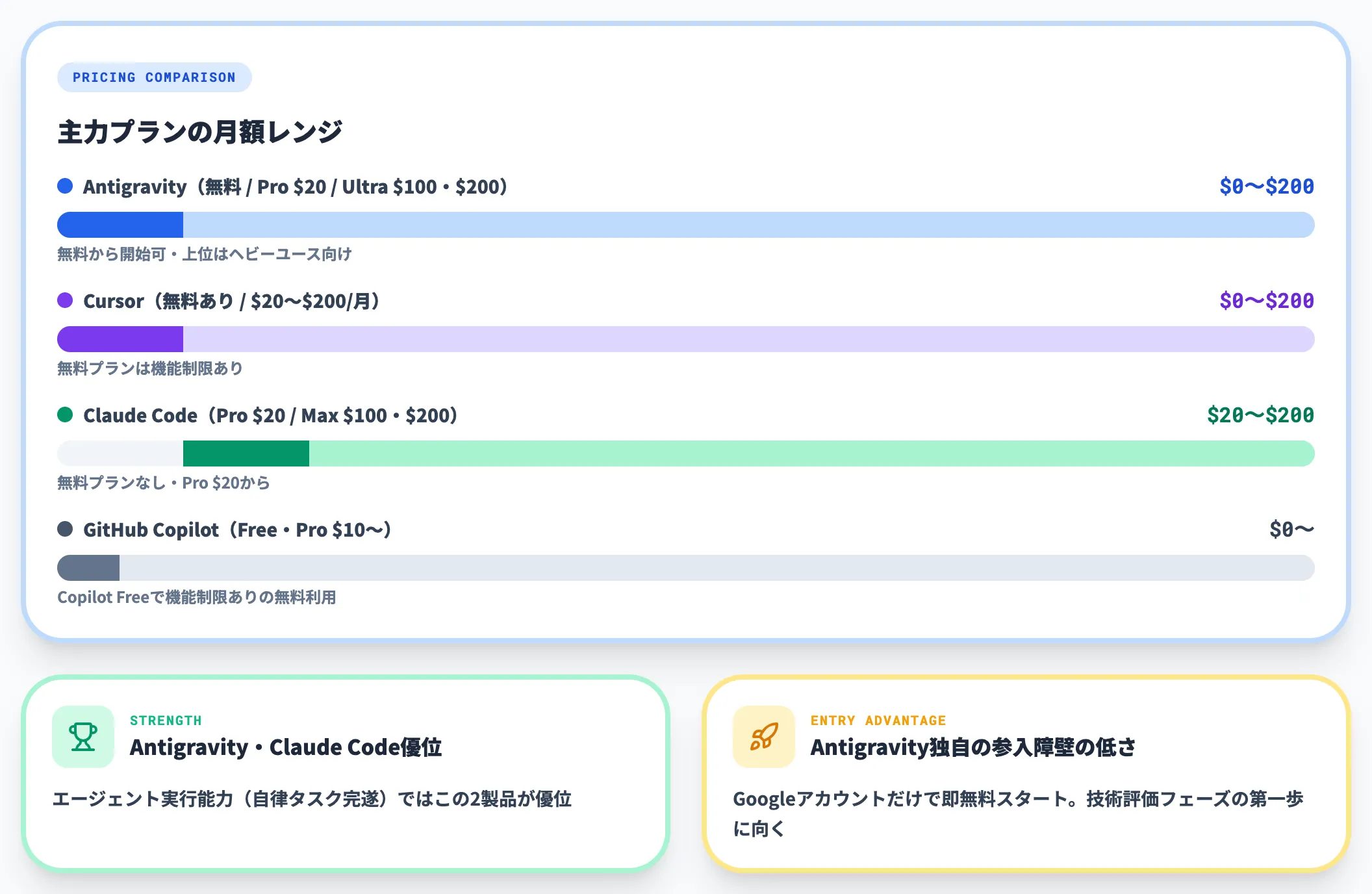1372x894 pixels.
Task: Click the STRENGTH label
Action: [166, 721]
